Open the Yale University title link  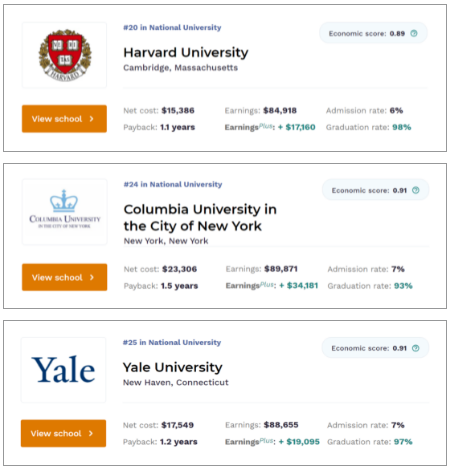173,367
